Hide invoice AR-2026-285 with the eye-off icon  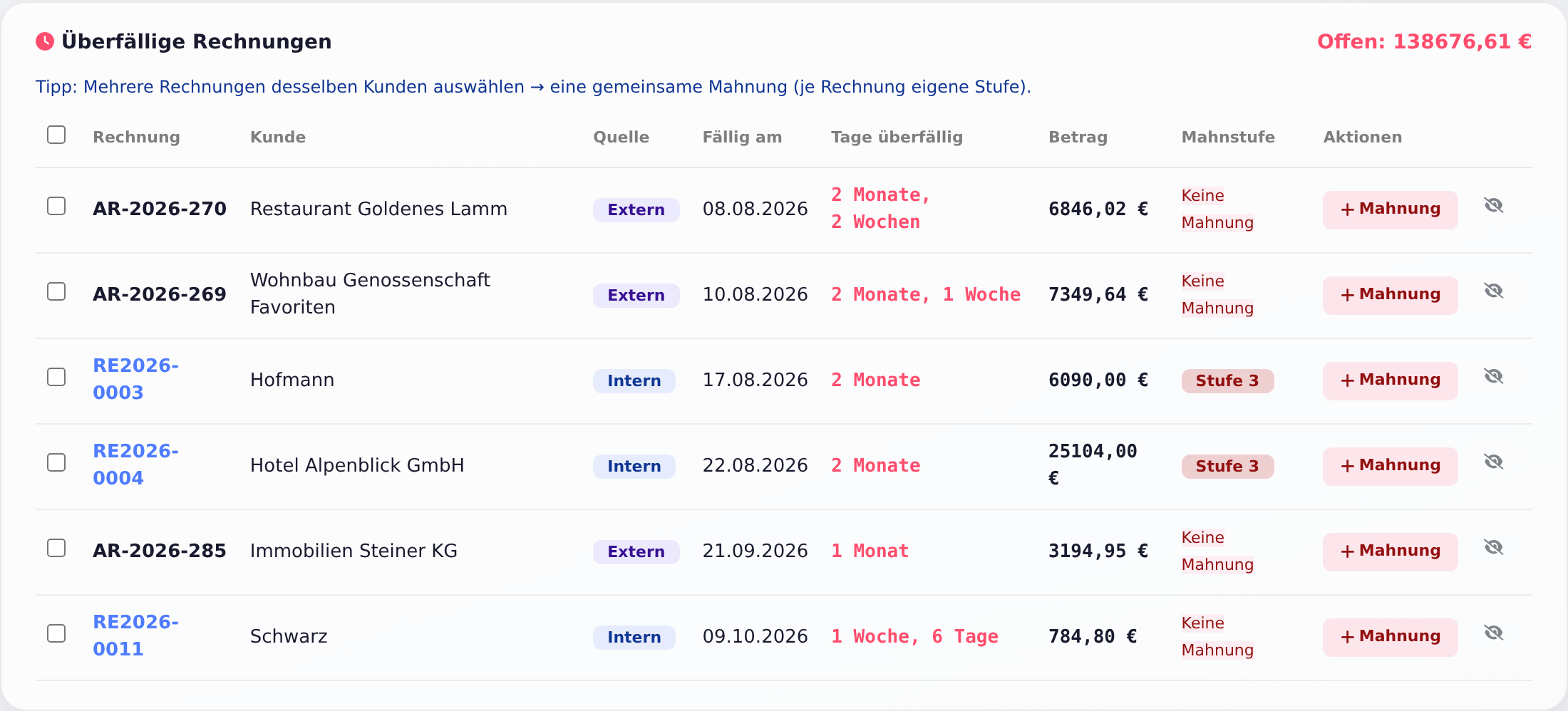pyautogui.click(x=1493, y=548)
